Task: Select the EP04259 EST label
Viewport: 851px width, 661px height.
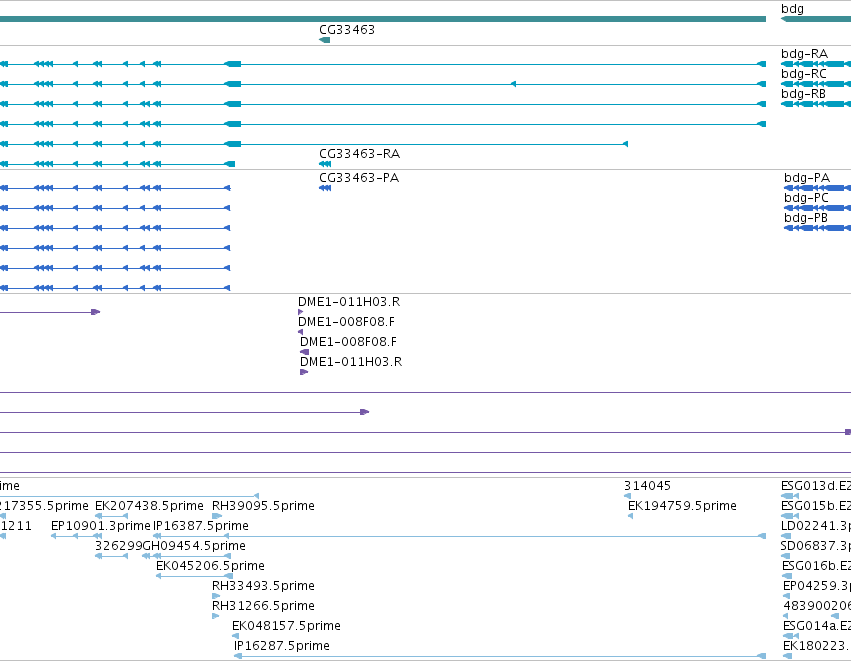Action: 817,586
